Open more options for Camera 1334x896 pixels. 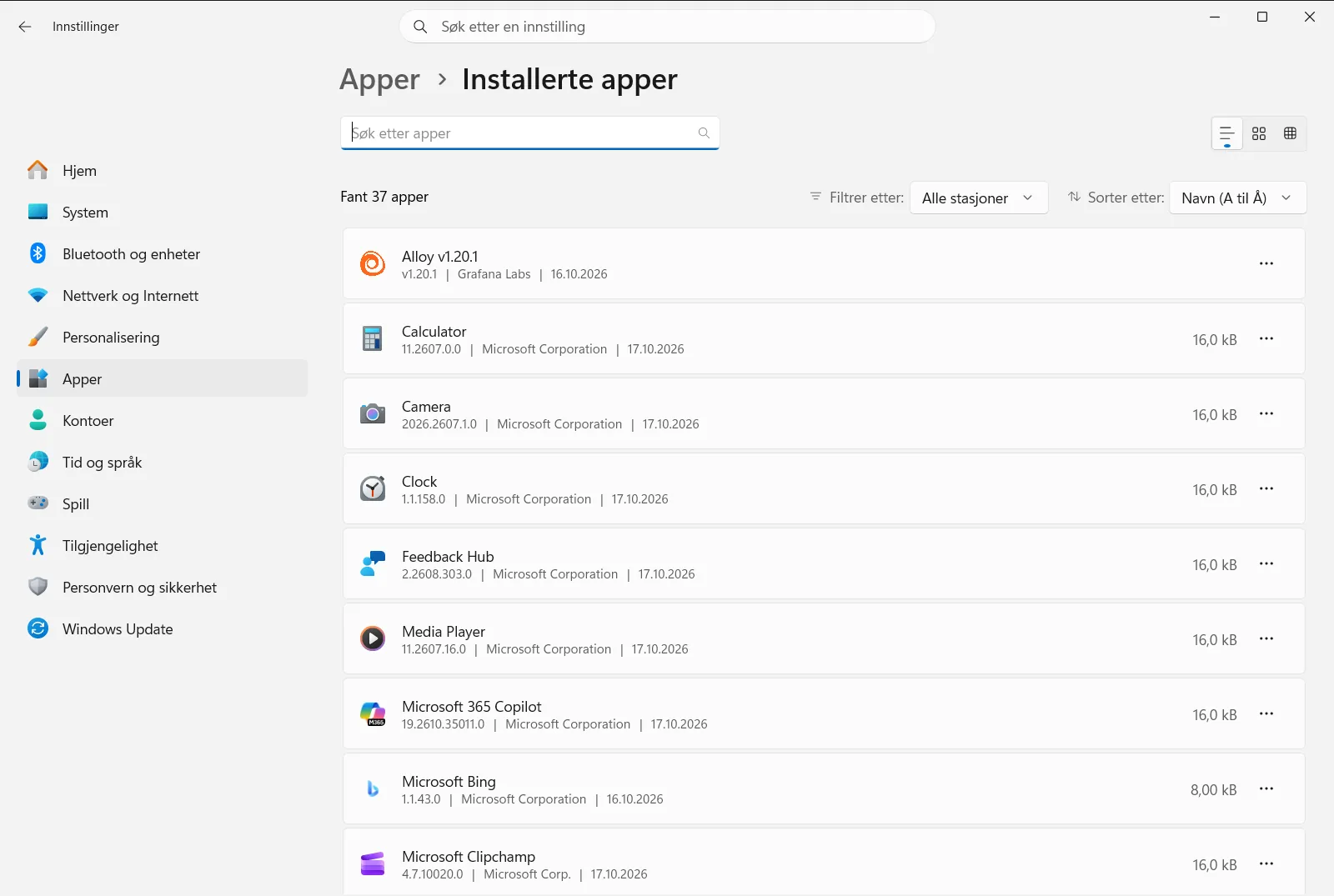click(1266, 413)
